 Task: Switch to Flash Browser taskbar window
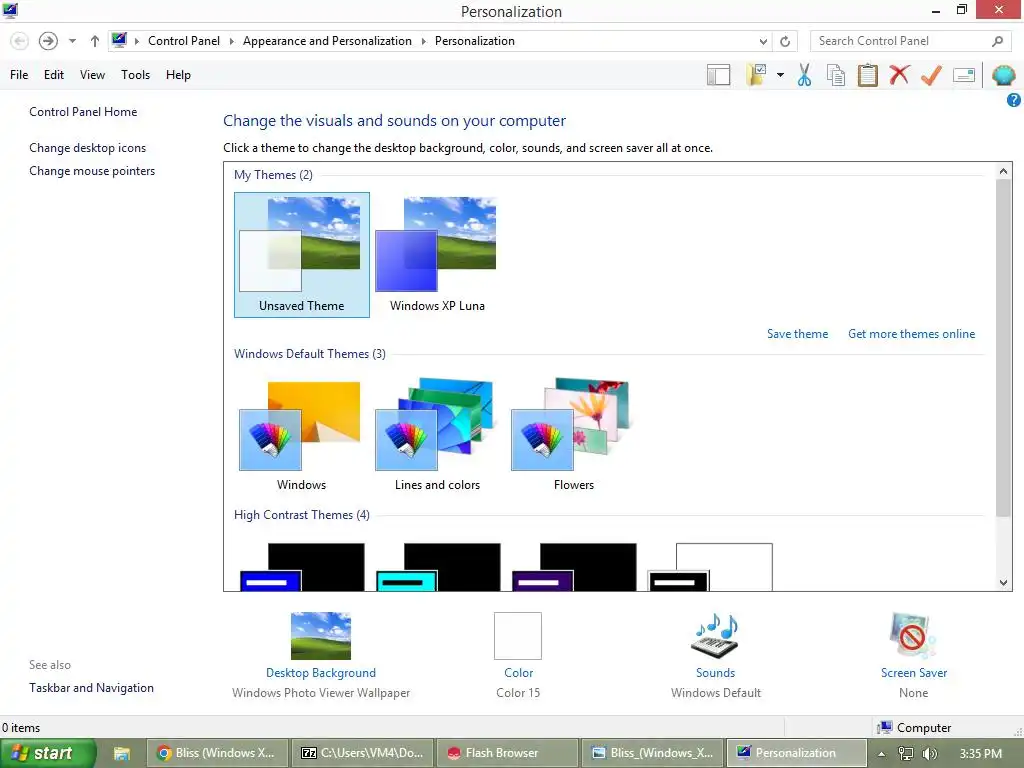click(507, 753)
